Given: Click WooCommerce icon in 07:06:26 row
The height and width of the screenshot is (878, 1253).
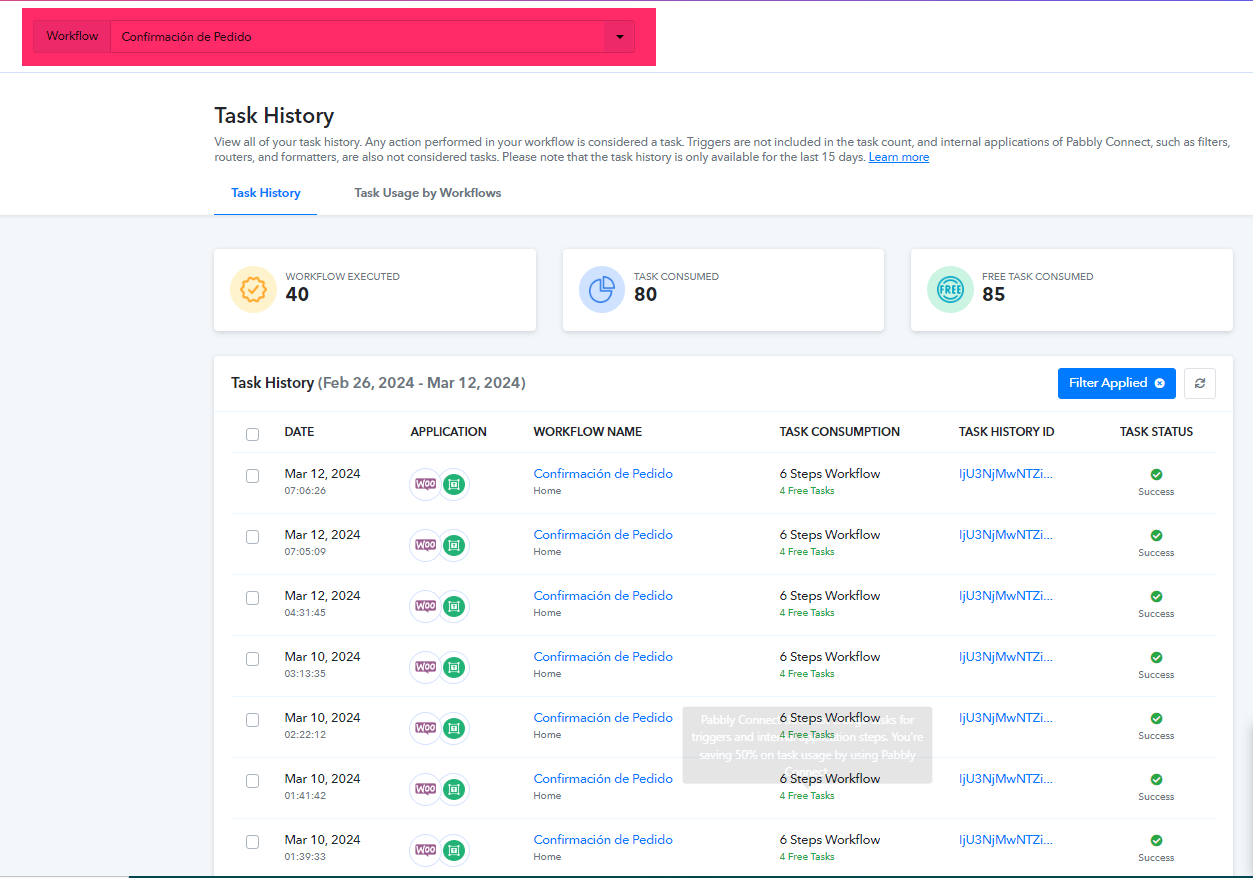Looking at the screenshot, I should pos(425,484).
